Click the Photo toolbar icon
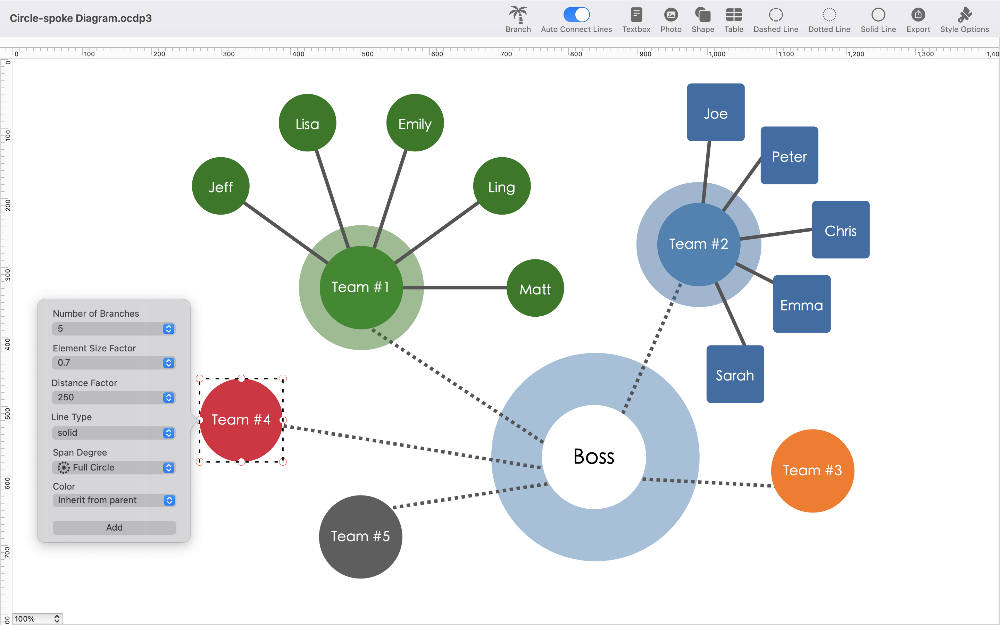The width and height of the screenshot is (1000, 625). click(x=670, y=14)
